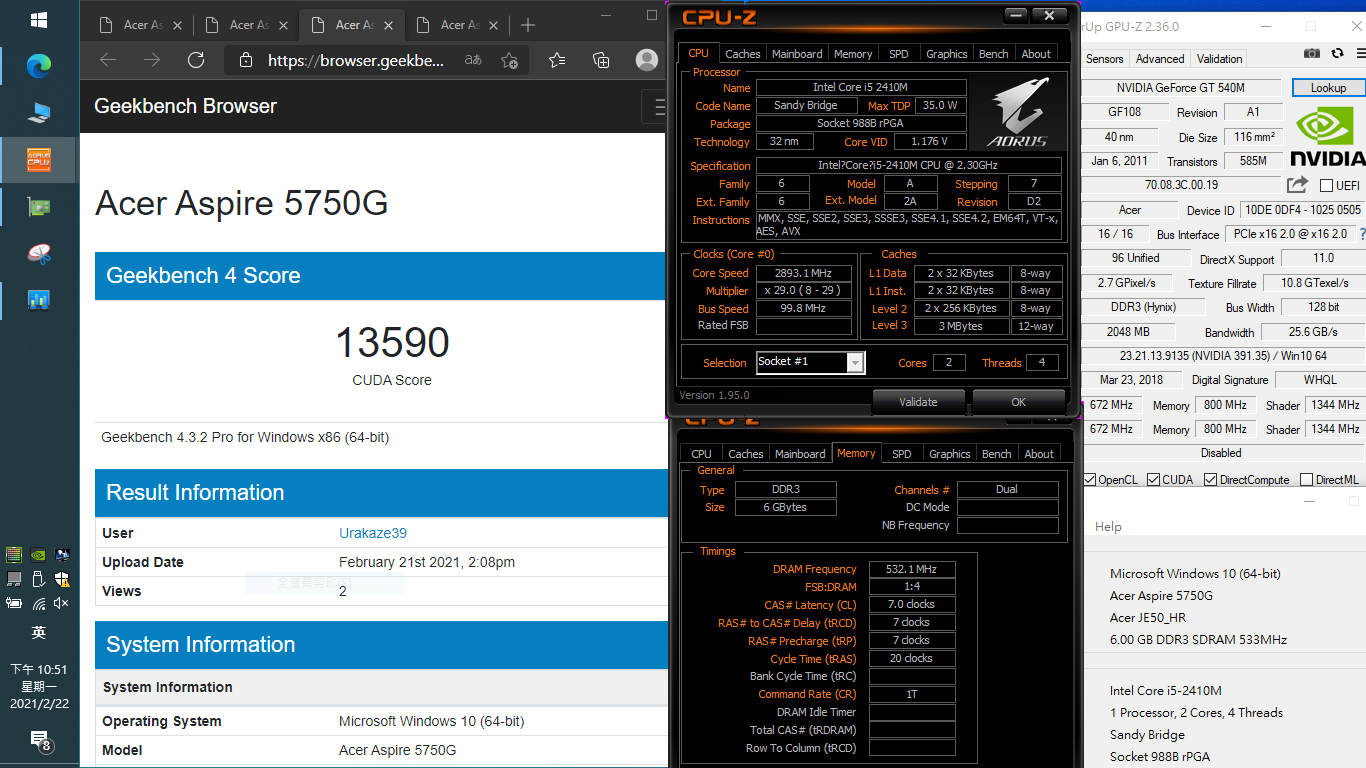Open the Snipping Tool taskbar icon
Image resolution: width=1366 pixels, height=768 pixels.
tap(39, 253)
